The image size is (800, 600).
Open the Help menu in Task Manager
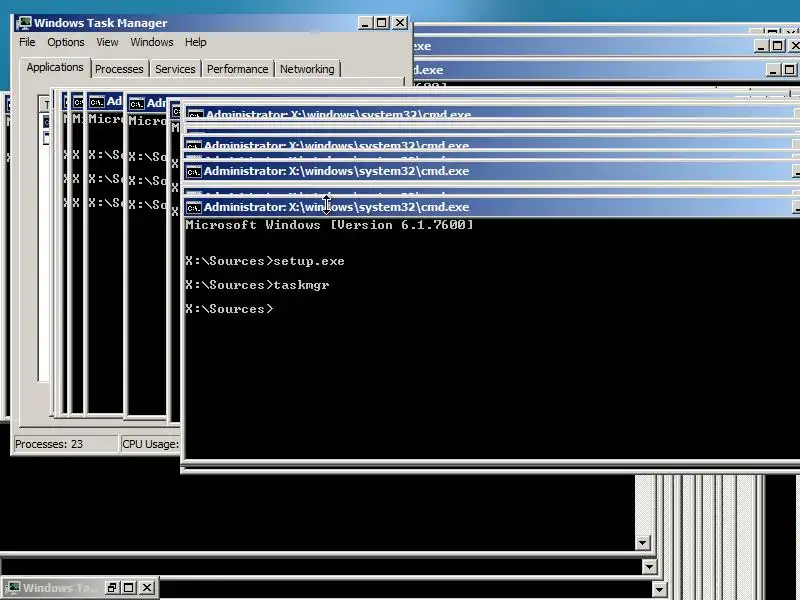[x=195, y=42]
